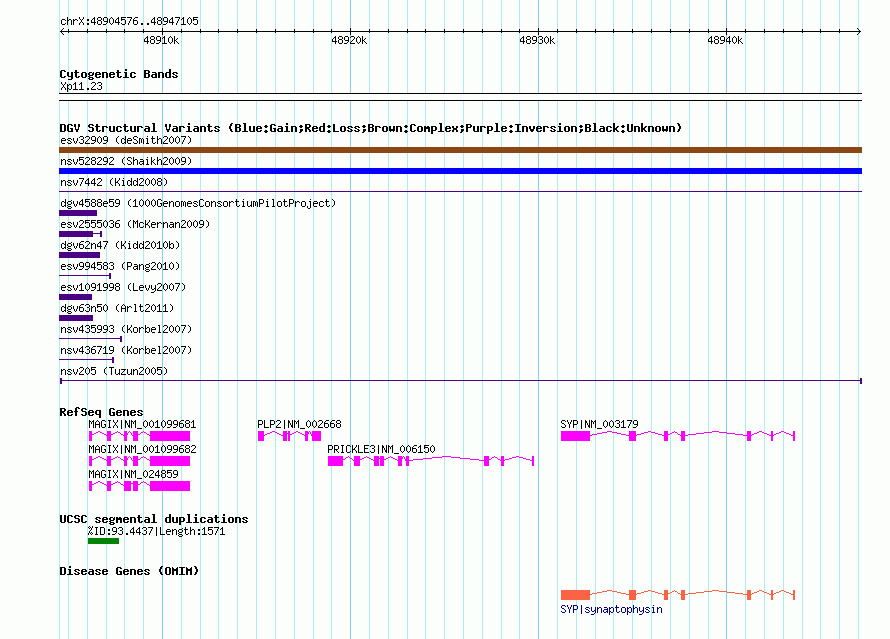This screenshot has width=890, height=639.
Task: Click the dgv62n47 (Kidd2010b) label
Action: pyautogui.click(x=120, y=245)
